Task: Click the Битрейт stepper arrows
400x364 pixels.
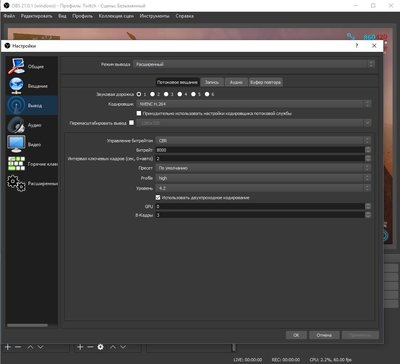Action: 368,150
